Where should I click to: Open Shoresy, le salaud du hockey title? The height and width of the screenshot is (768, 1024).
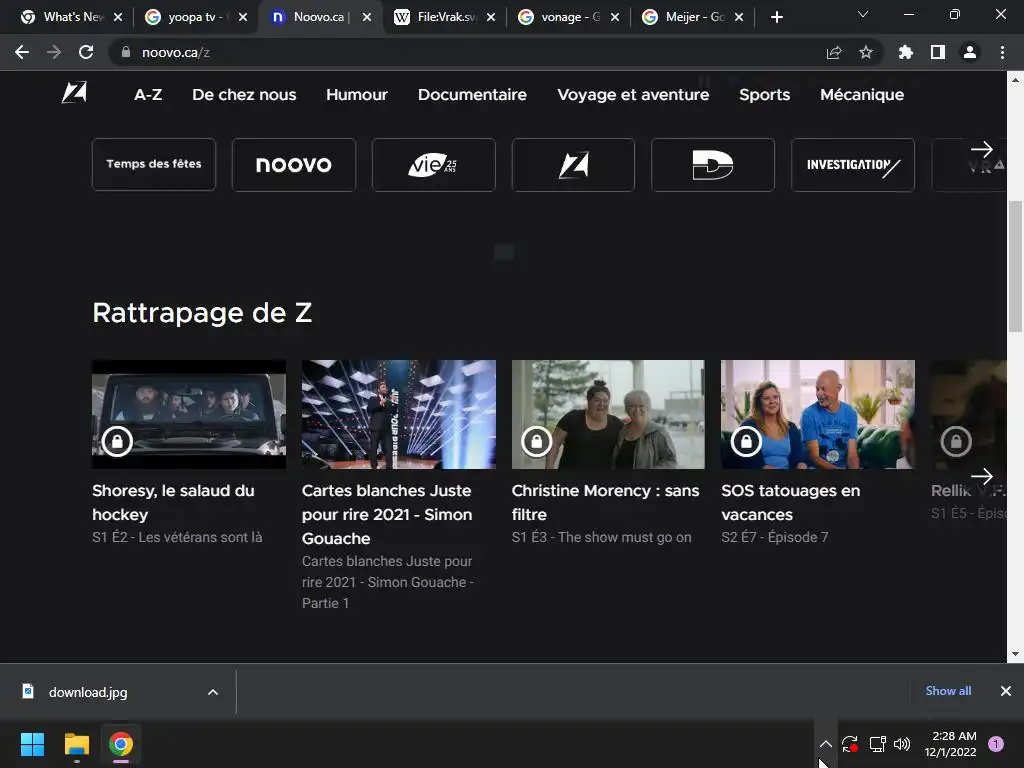pos(173,502)
